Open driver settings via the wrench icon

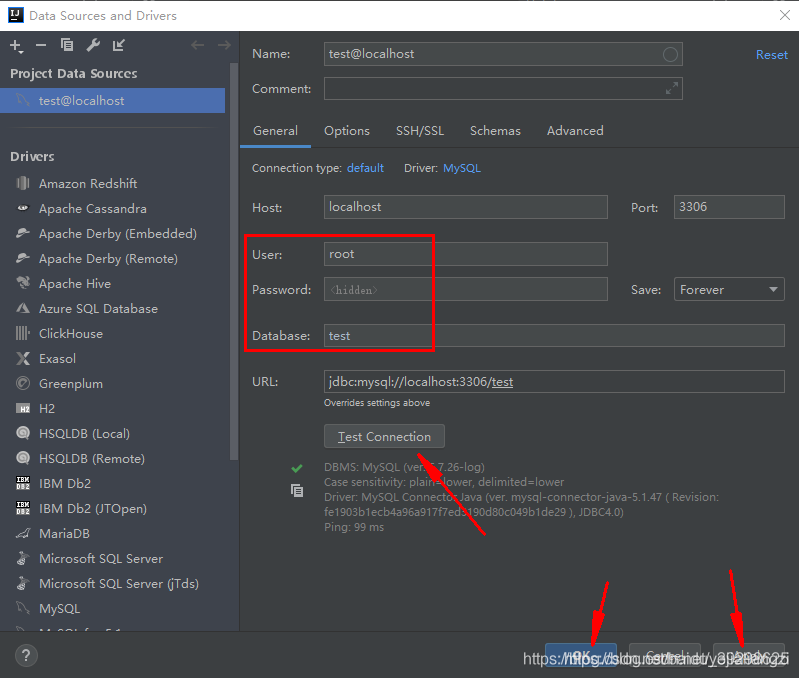[x=93, y=45]
